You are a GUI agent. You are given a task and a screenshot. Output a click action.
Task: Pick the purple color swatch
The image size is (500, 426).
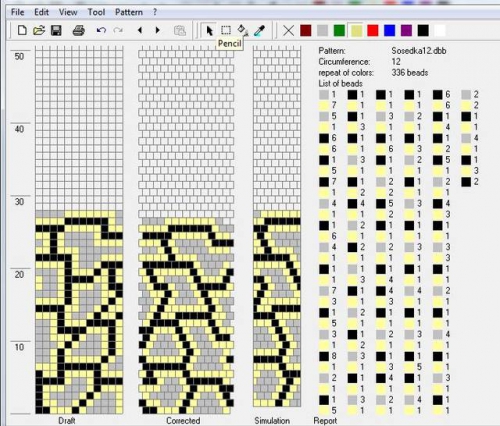(406, 30)
